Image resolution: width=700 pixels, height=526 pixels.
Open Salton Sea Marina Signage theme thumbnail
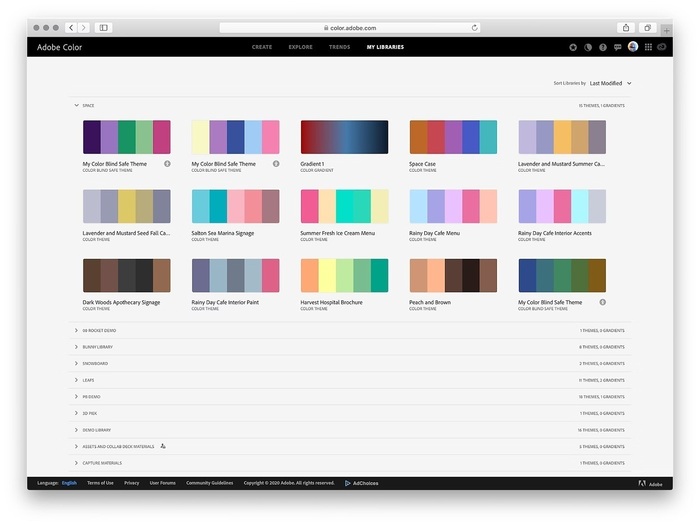[235, 206]
